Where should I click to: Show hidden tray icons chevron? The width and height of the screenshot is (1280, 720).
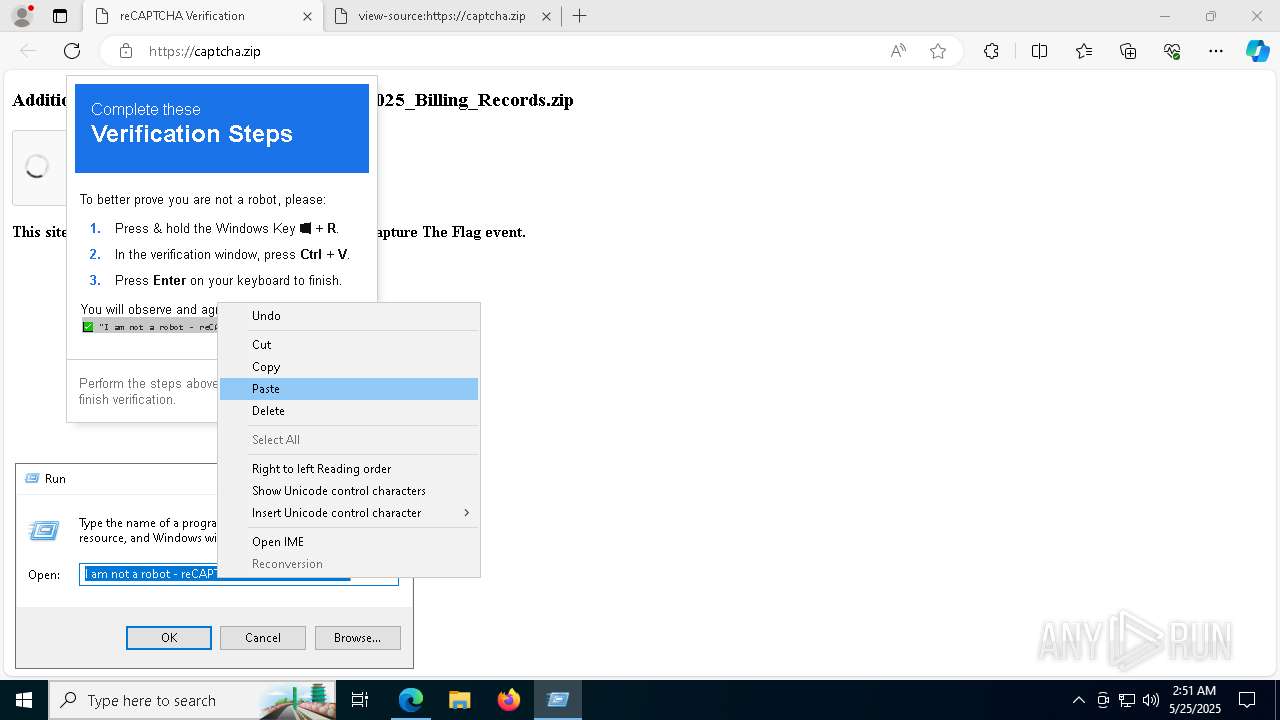coord(1079,700)
